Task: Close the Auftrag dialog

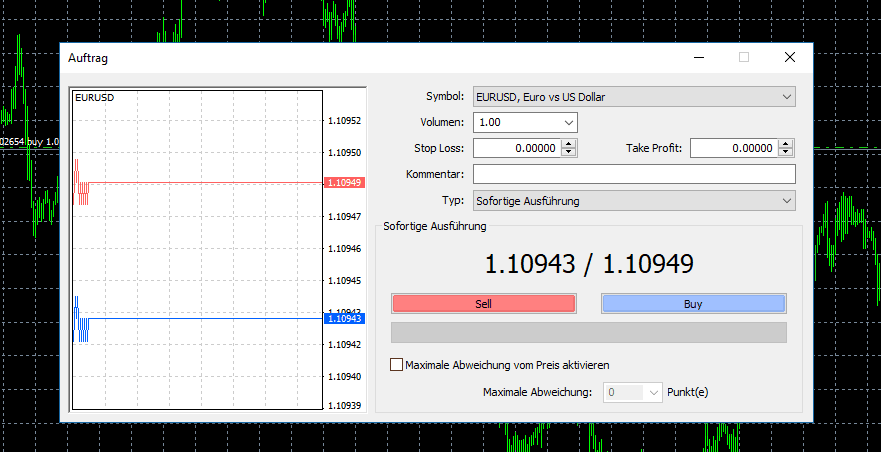Action: point(789,57)
